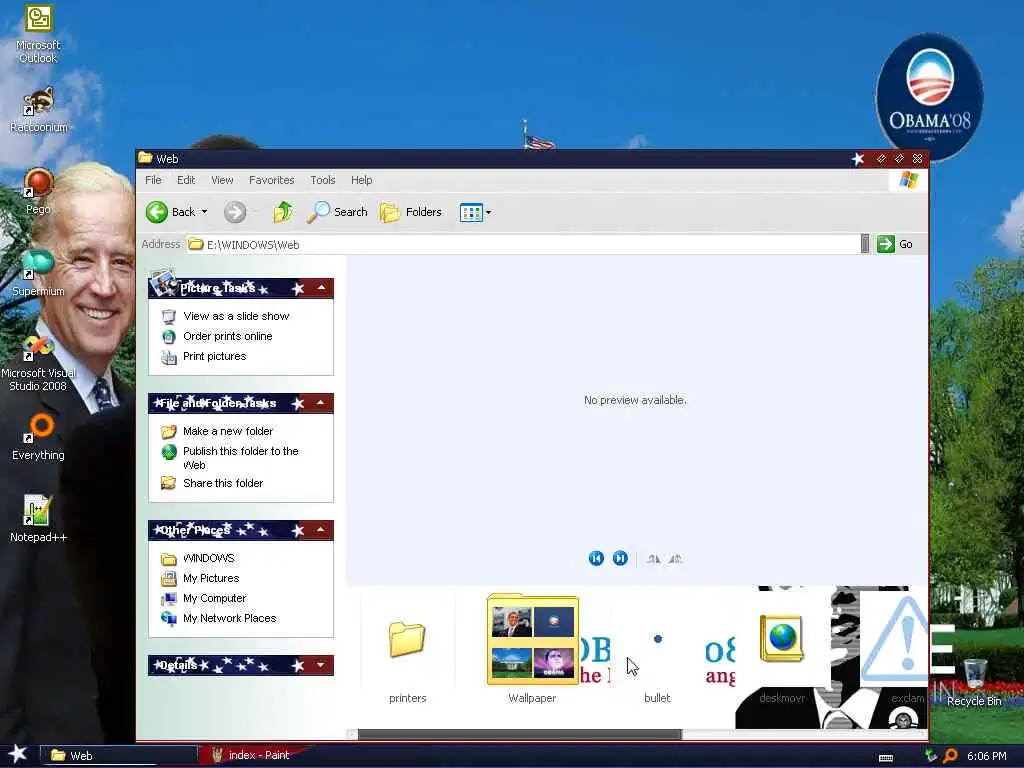Screen dimensions: 1024x768
Task: Click the green Back arrow
Action: click(157, 212)
